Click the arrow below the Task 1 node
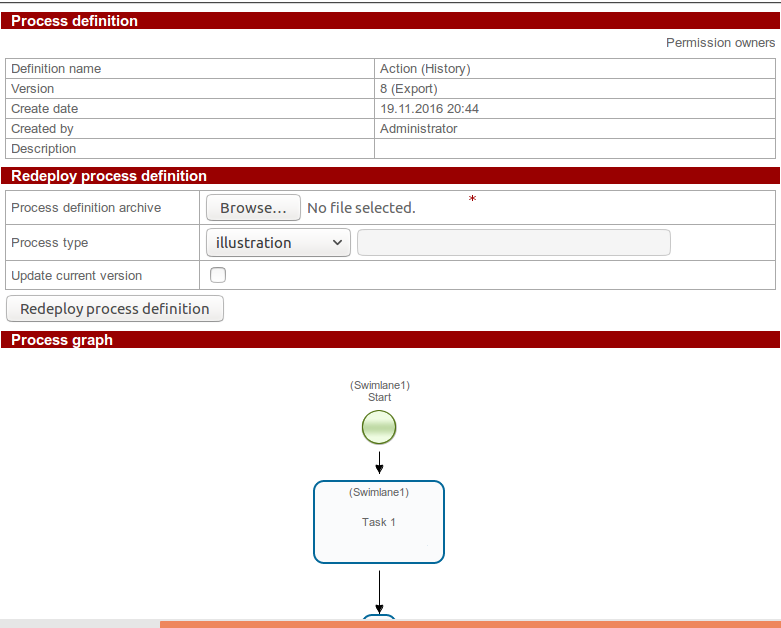The height and width of the screenshot is (628, 781). pyautogui.click(x=379, y=591)
